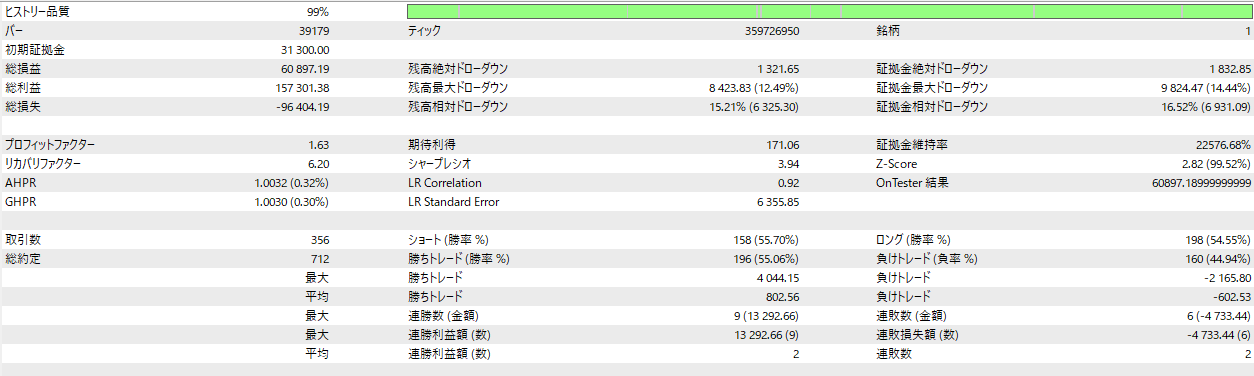Image resolution: width=1254 pixels, height=376 pixels.
Task: Click the Sharpe ratio value 3.94
Action: point(789,164)
